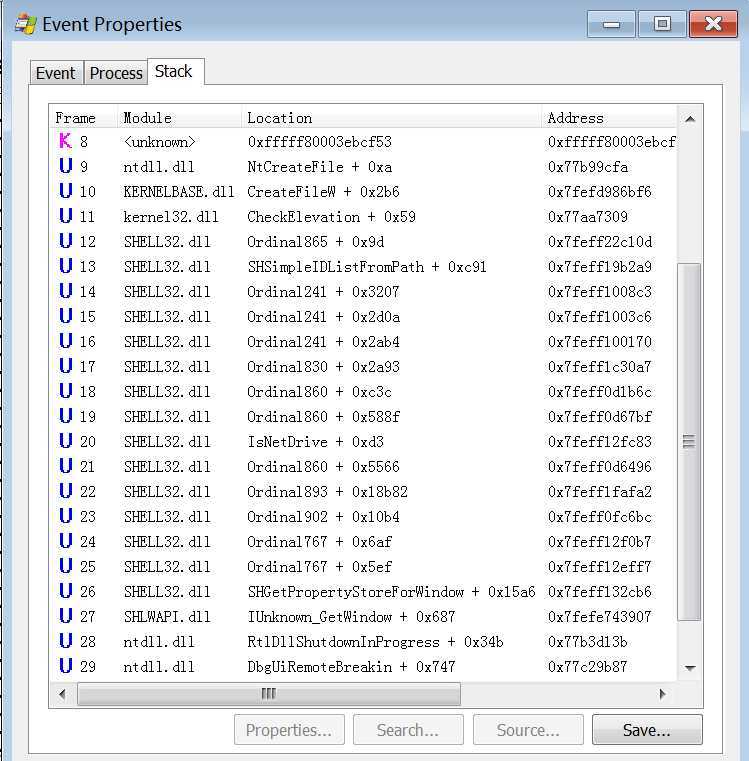Select the Ordinal865 + 0x9d entry

(316, 242)
